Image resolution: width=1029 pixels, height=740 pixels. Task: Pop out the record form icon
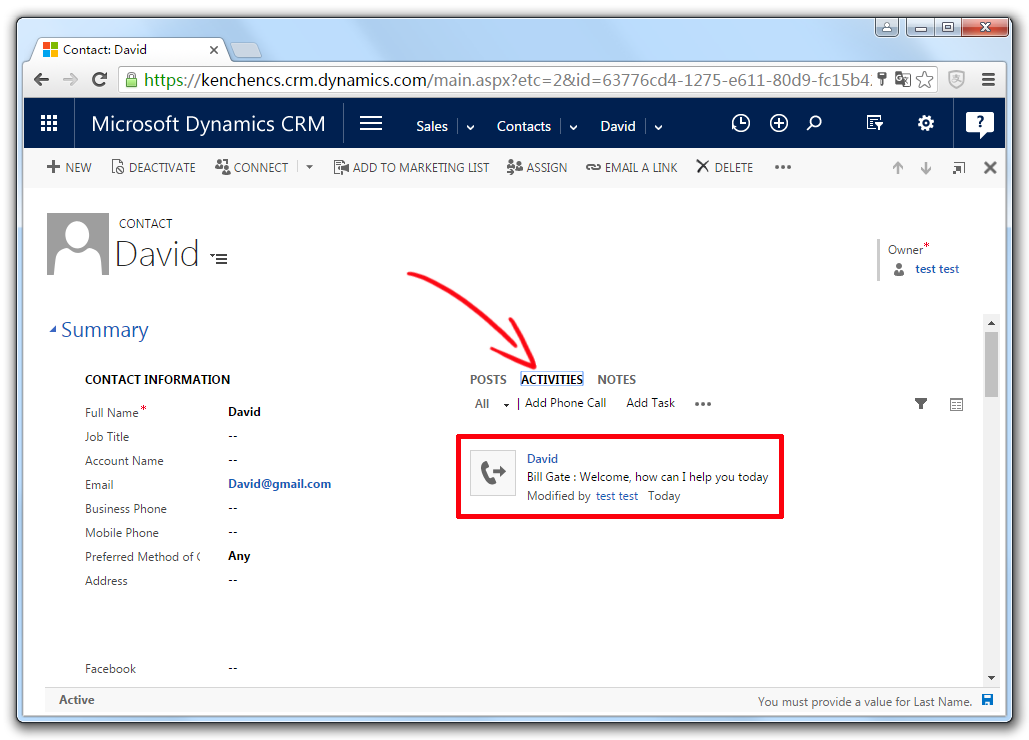point(959,168)
